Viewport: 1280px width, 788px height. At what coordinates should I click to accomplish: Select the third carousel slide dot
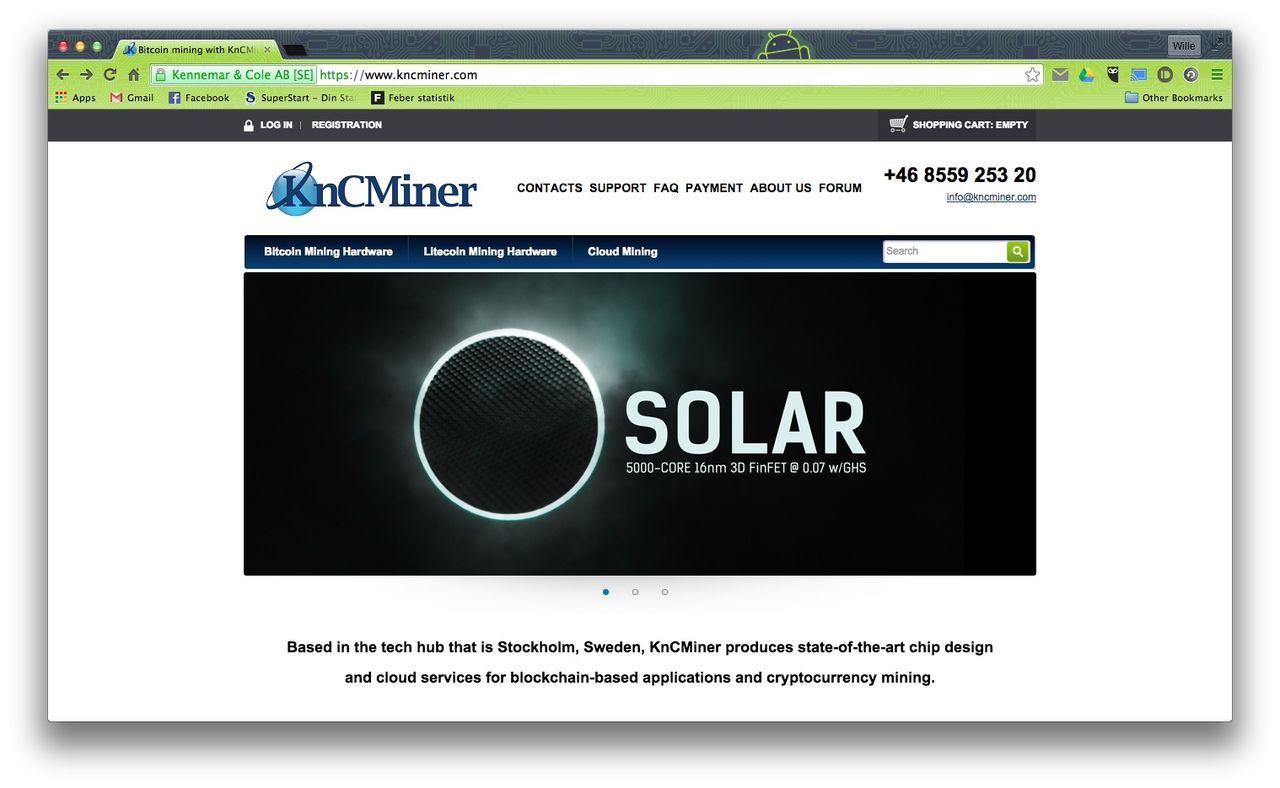tap(665, 592)
